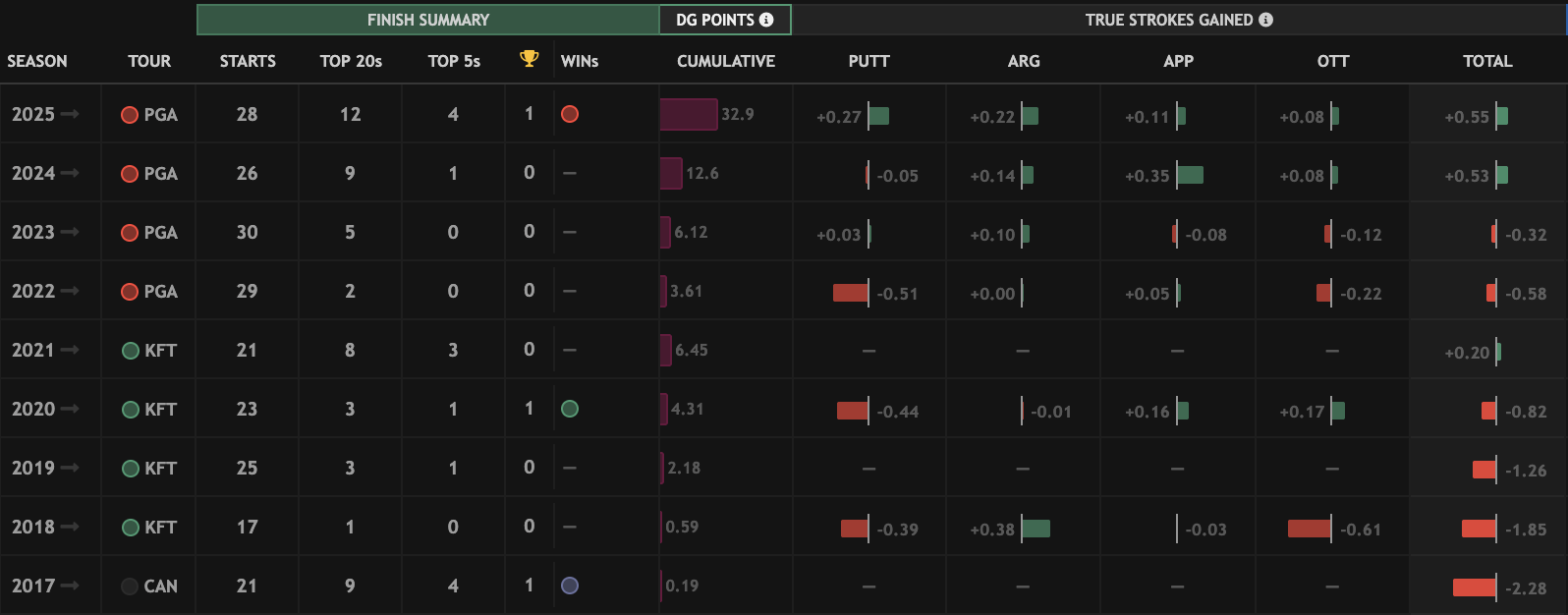The height and width of the screenshot is (615, 1568).
Task: Click the KFT tour icon for 2021
Action: (130, 351)
